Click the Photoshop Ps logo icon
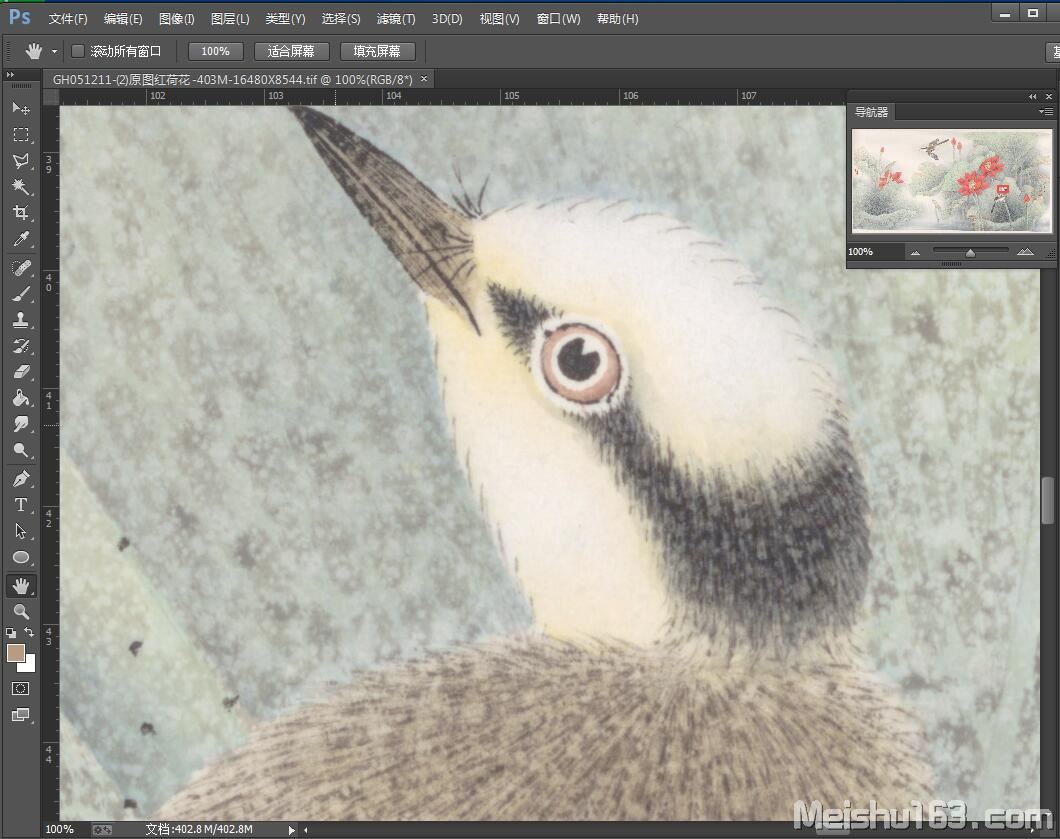The image size is (1060, 839). click(20, 17)
